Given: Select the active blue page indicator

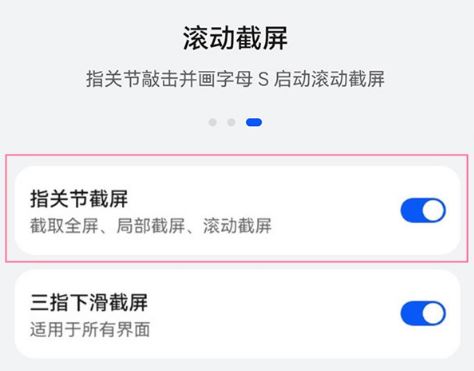Looking at the screenshot, I should click(254, 122).
